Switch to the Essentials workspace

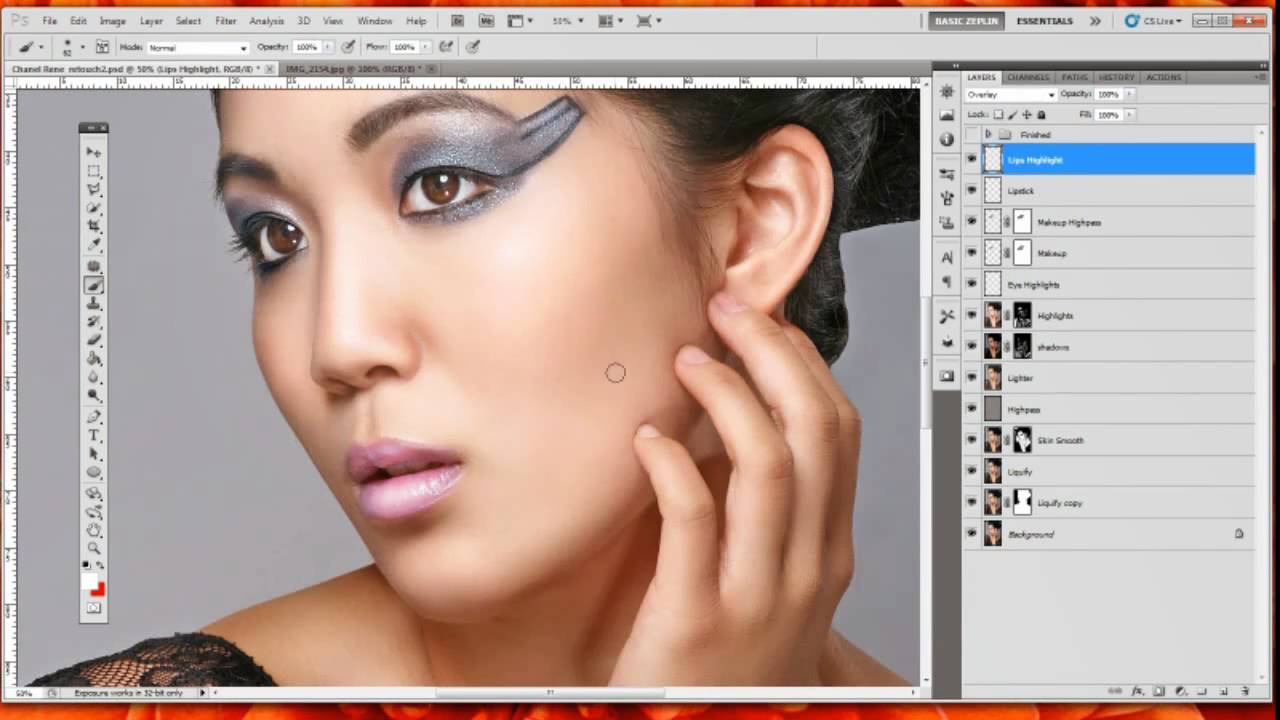pyautogui.click(x=1044, y=21)
